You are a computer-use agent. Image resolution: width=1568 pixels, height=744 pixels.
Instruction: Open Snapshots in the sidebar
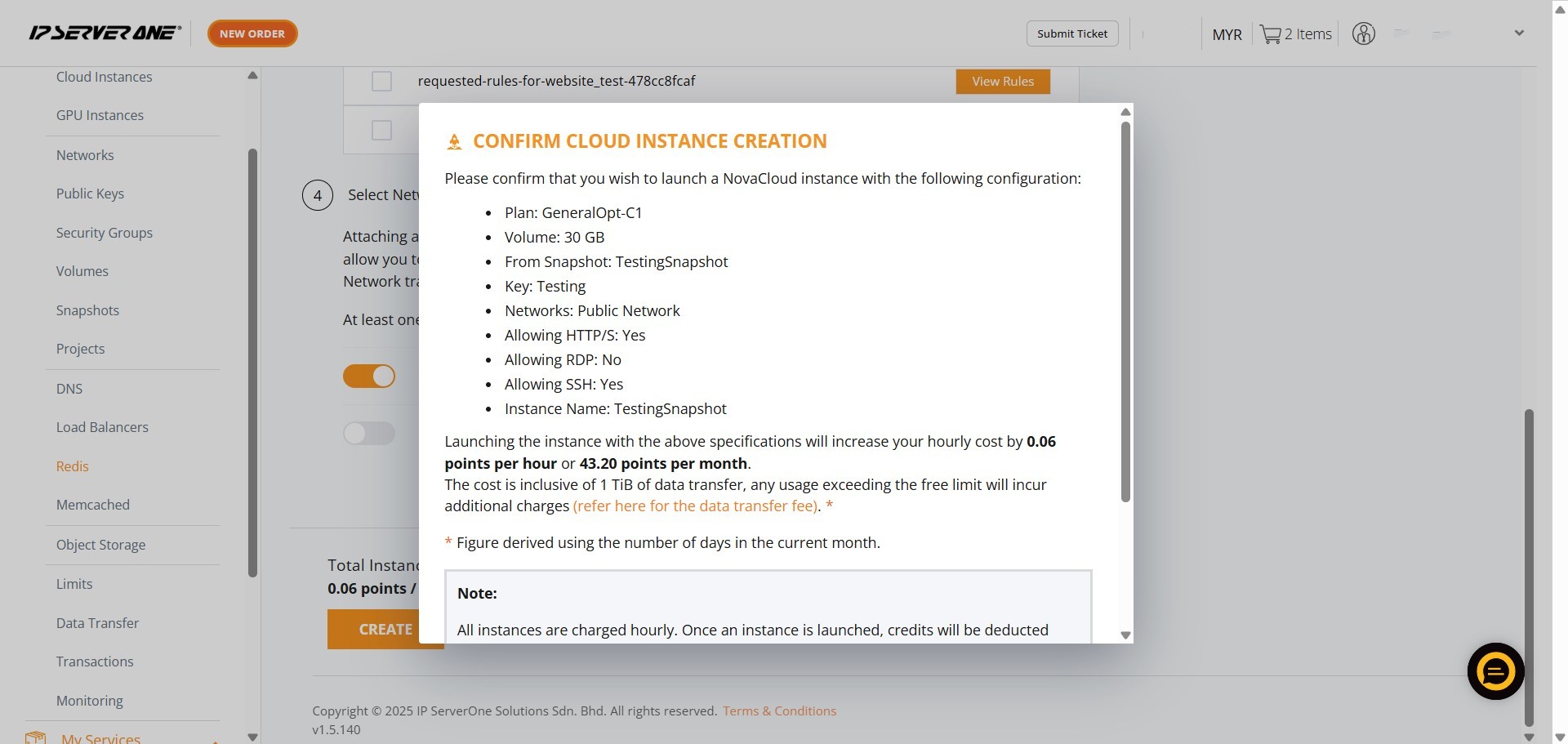click(87, 310)
